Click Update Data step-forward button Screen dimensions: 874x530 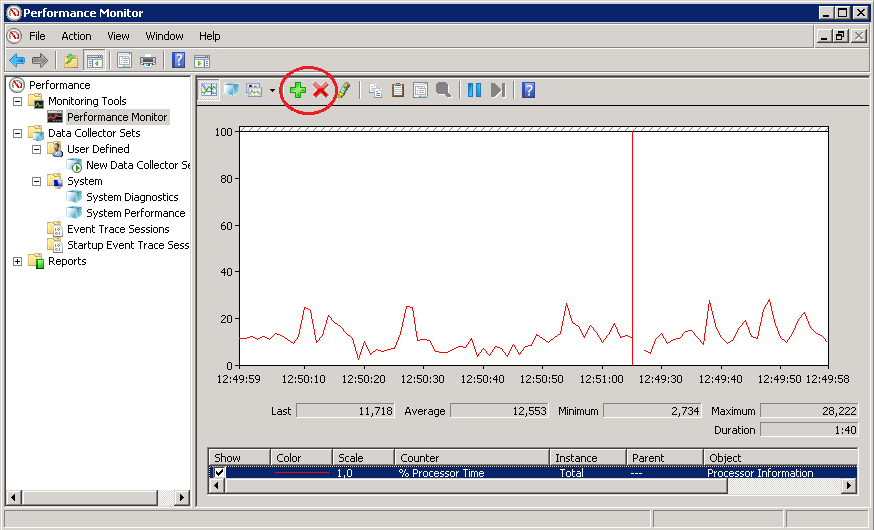(498, 90)
